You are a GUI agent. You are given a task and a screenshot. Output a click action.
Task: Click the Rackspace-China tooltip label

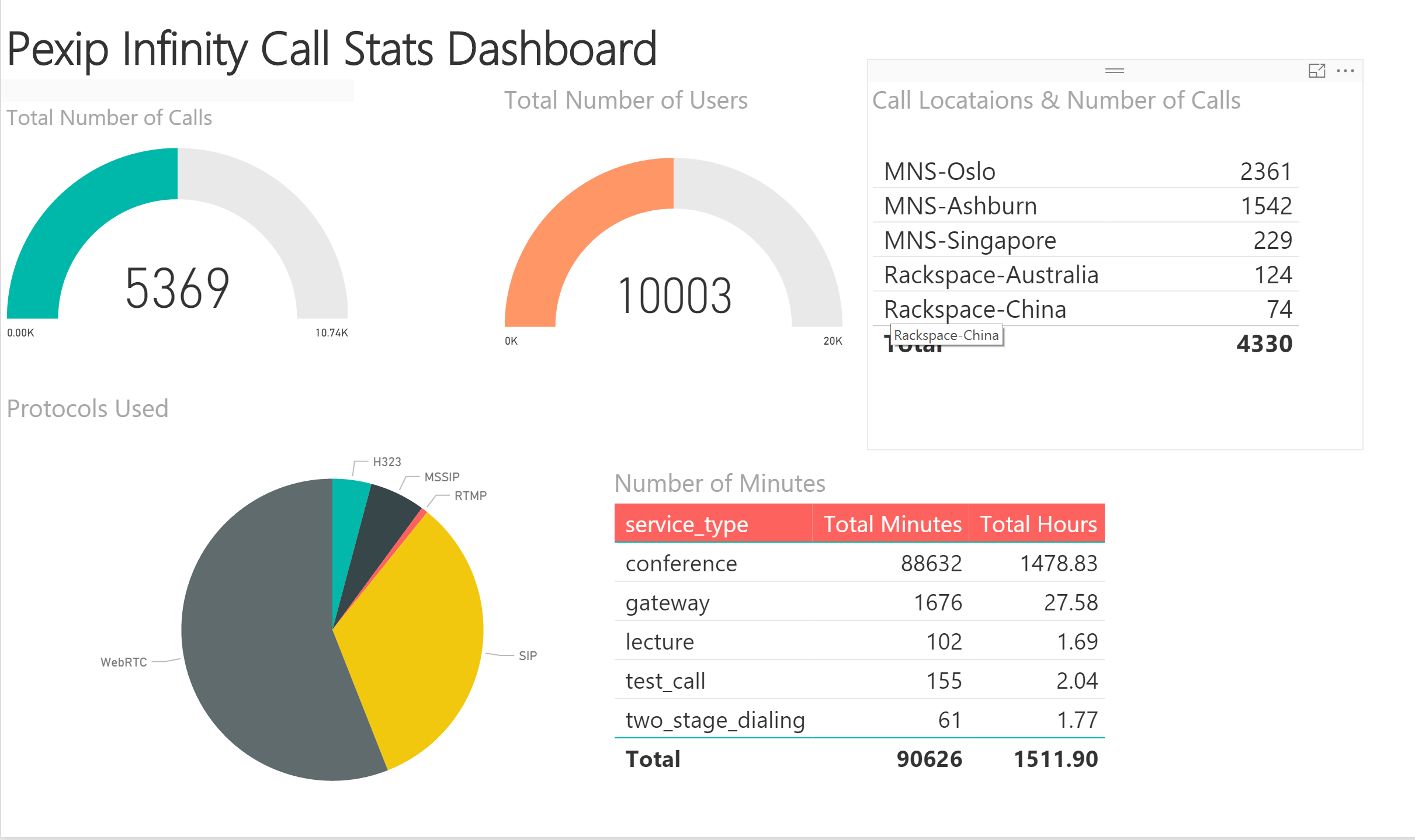click(x=945, y=335)
